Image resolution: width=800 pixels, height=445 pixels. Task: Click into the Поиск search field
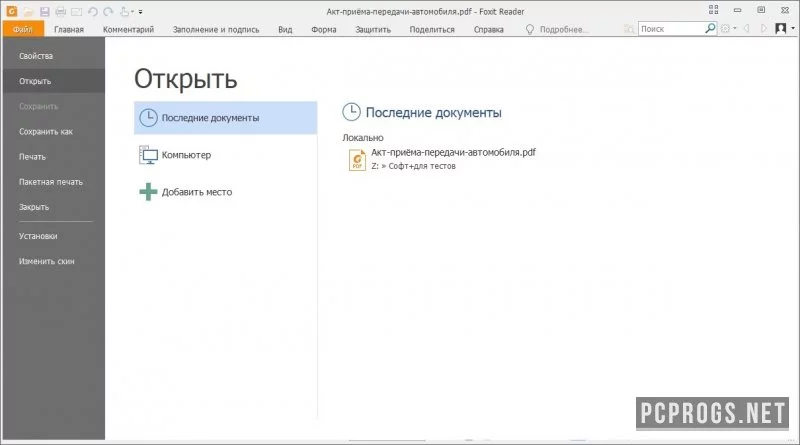click(671, 29)
